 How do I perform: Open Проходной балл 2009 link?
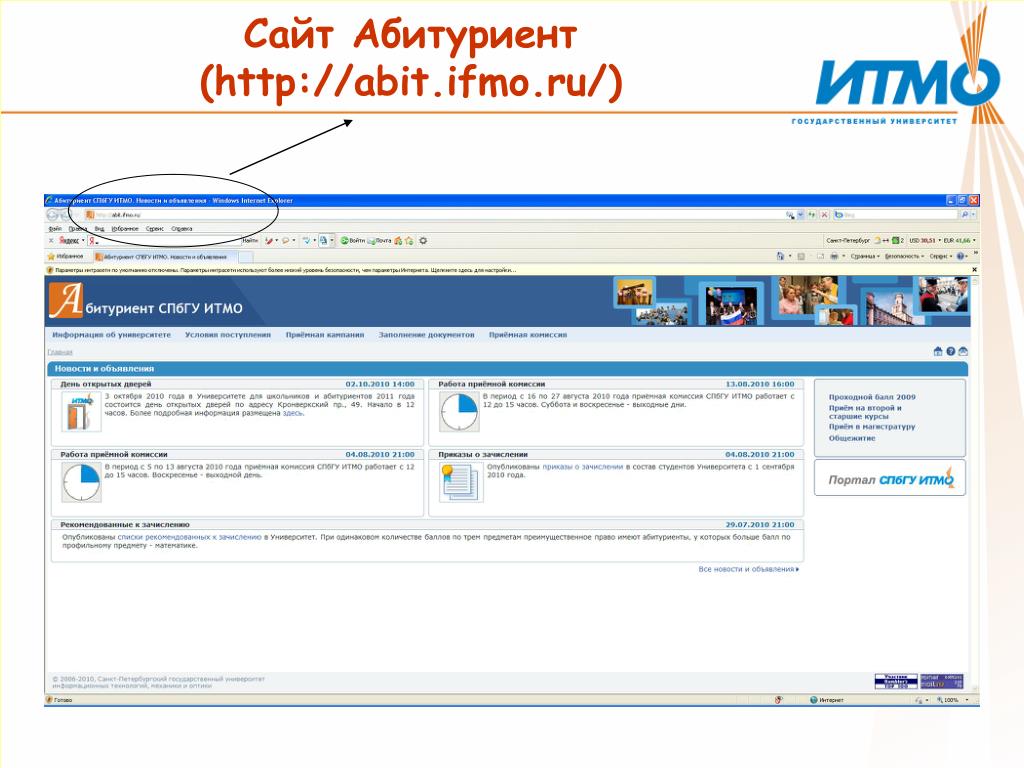tap(872, 397)
